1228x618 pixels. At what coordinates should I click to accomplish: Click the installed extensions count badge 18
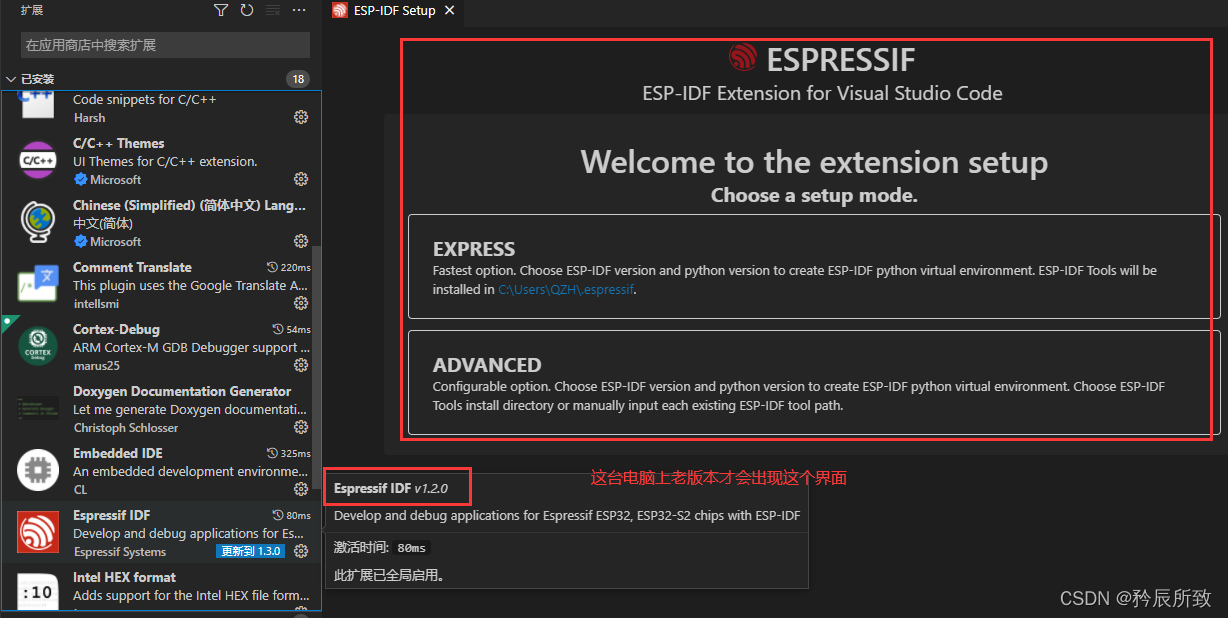[x=297, y=79]
